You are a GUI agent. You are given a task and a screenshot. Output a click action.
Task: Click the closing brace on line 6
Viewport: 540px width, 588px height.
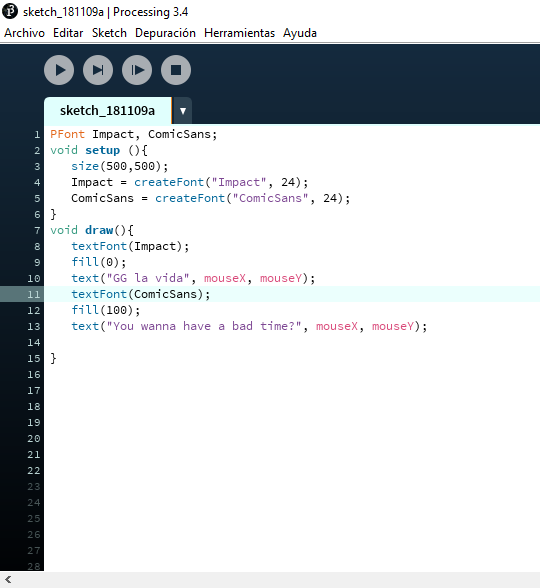[53, 214]
